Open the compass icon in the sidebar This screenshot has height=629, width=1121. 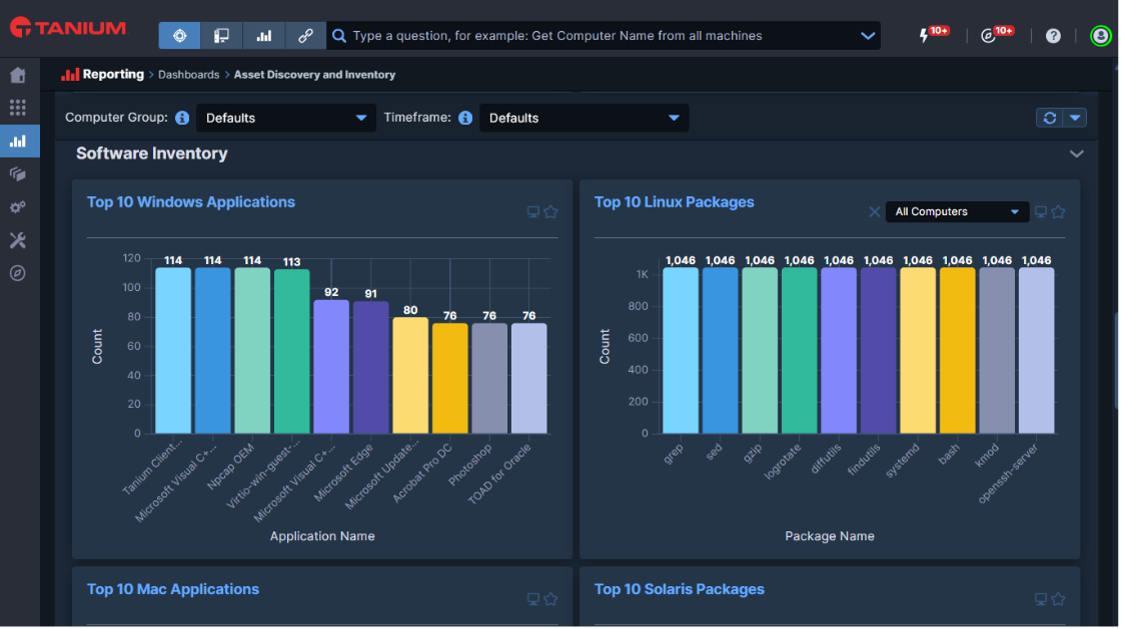tap(18, 273)
